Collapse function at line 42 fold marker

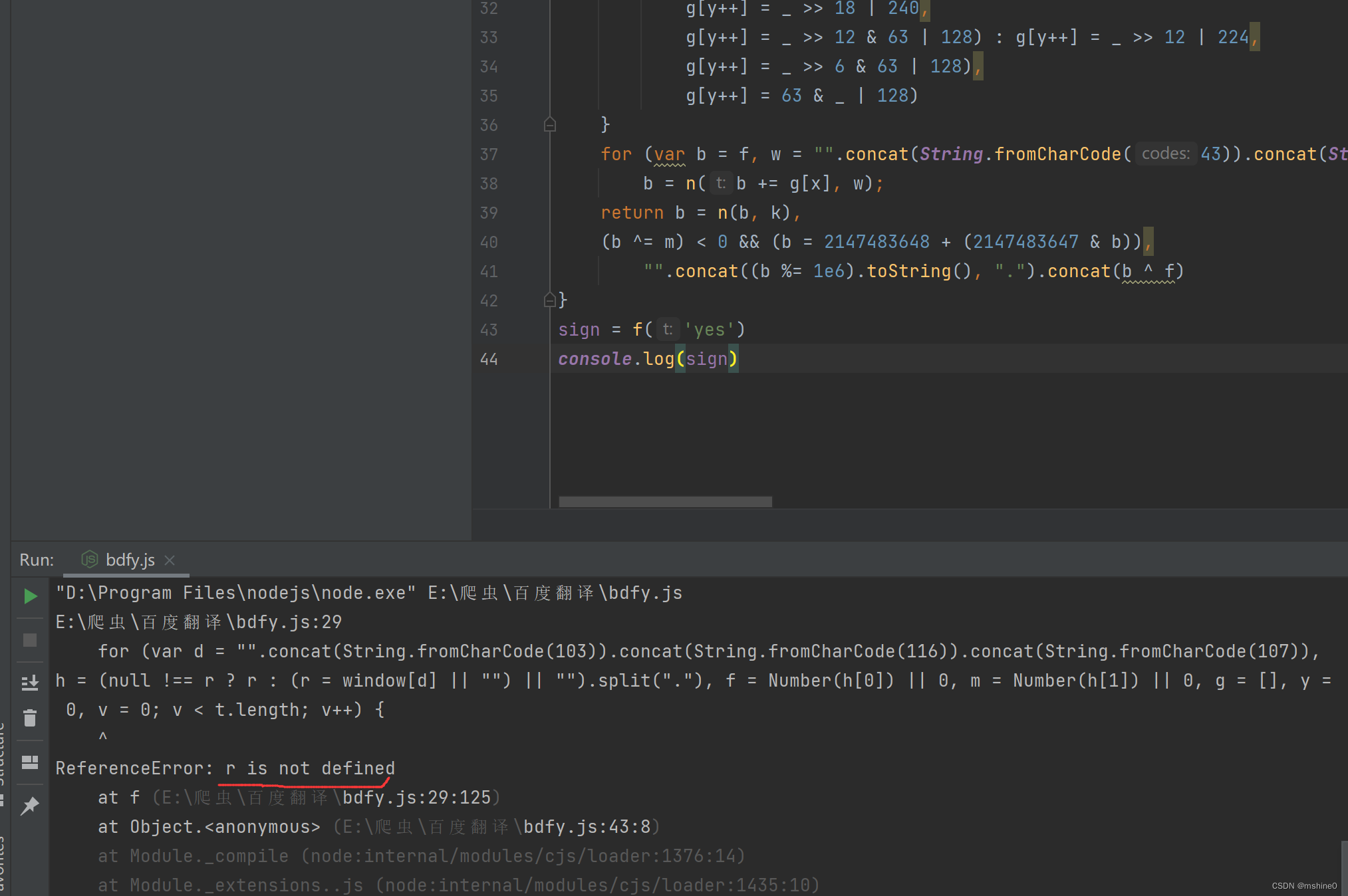point(550,300)
